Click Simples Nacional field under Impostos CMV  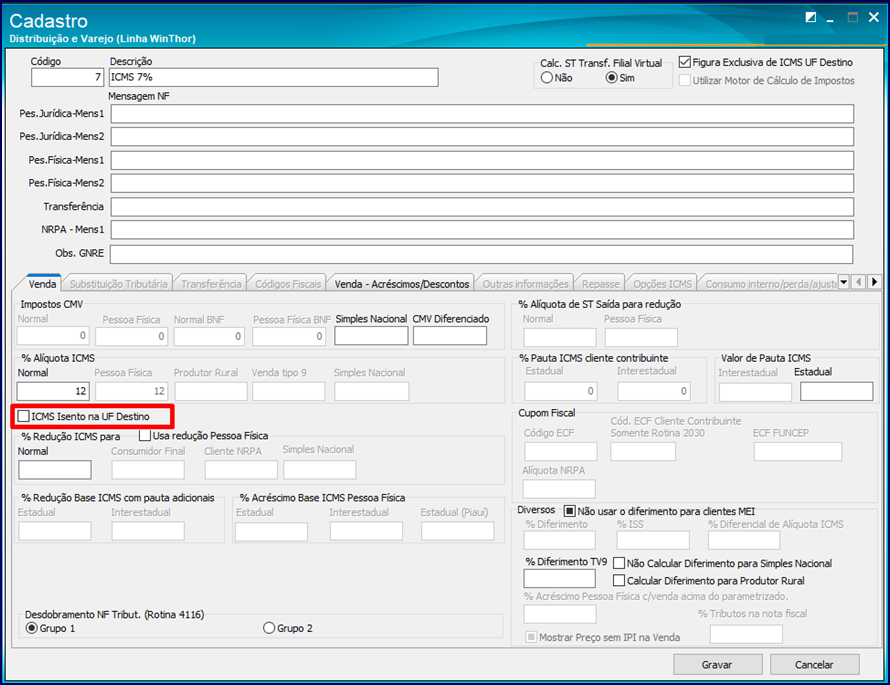pyautogui.click(x=371, y=336)
